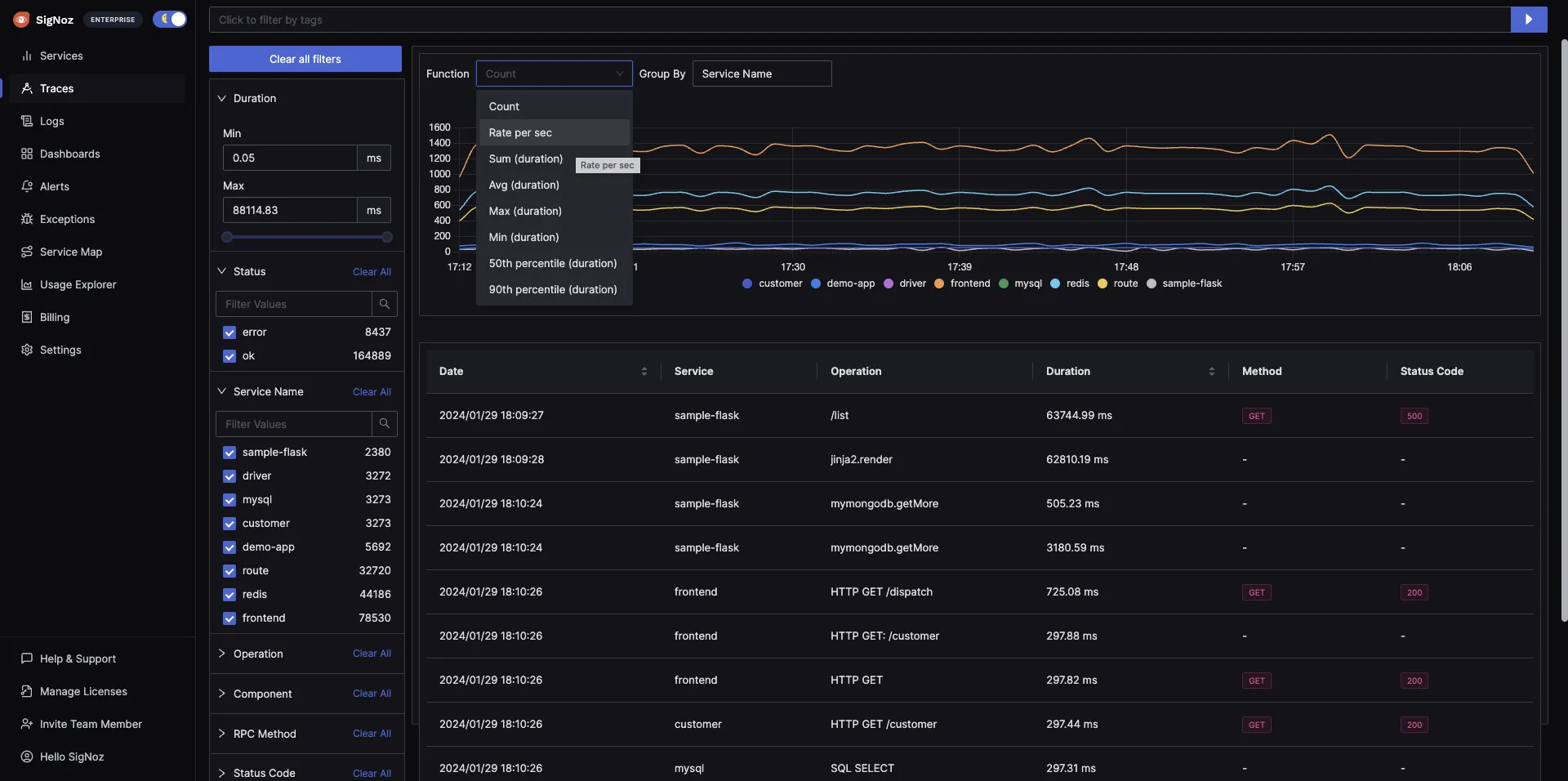
Task: Collapse the Duration filter section
Action: click(221, 98)
